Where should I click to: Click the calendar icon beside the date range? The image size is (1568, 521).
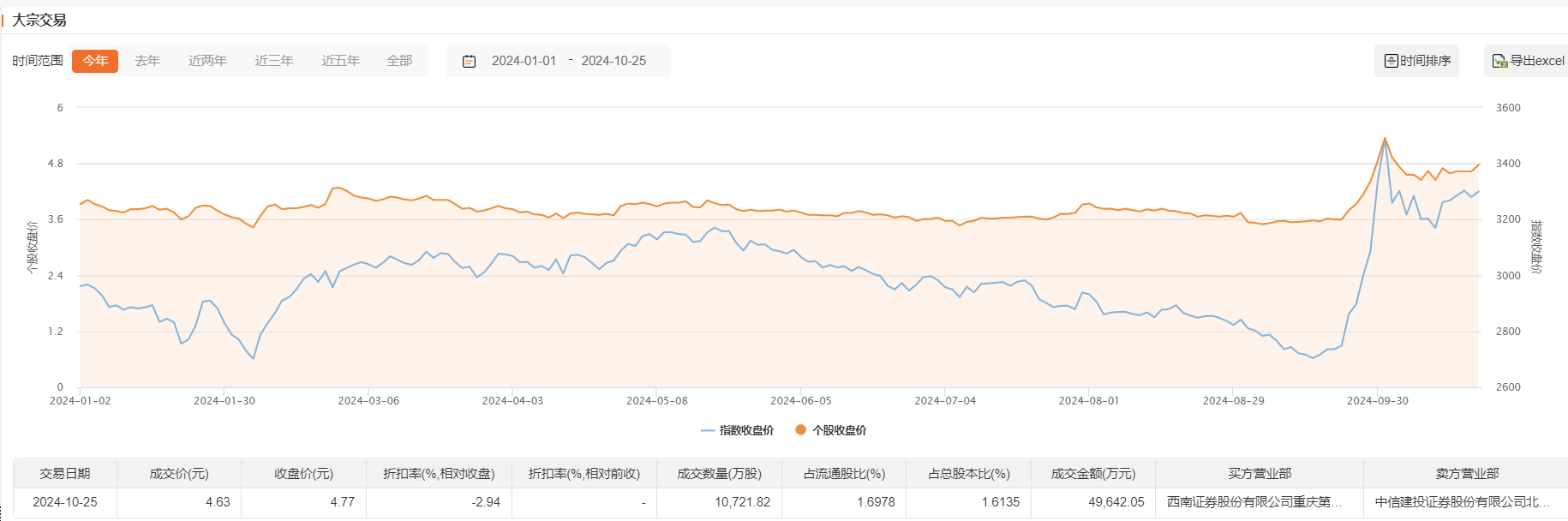point(469,61)
